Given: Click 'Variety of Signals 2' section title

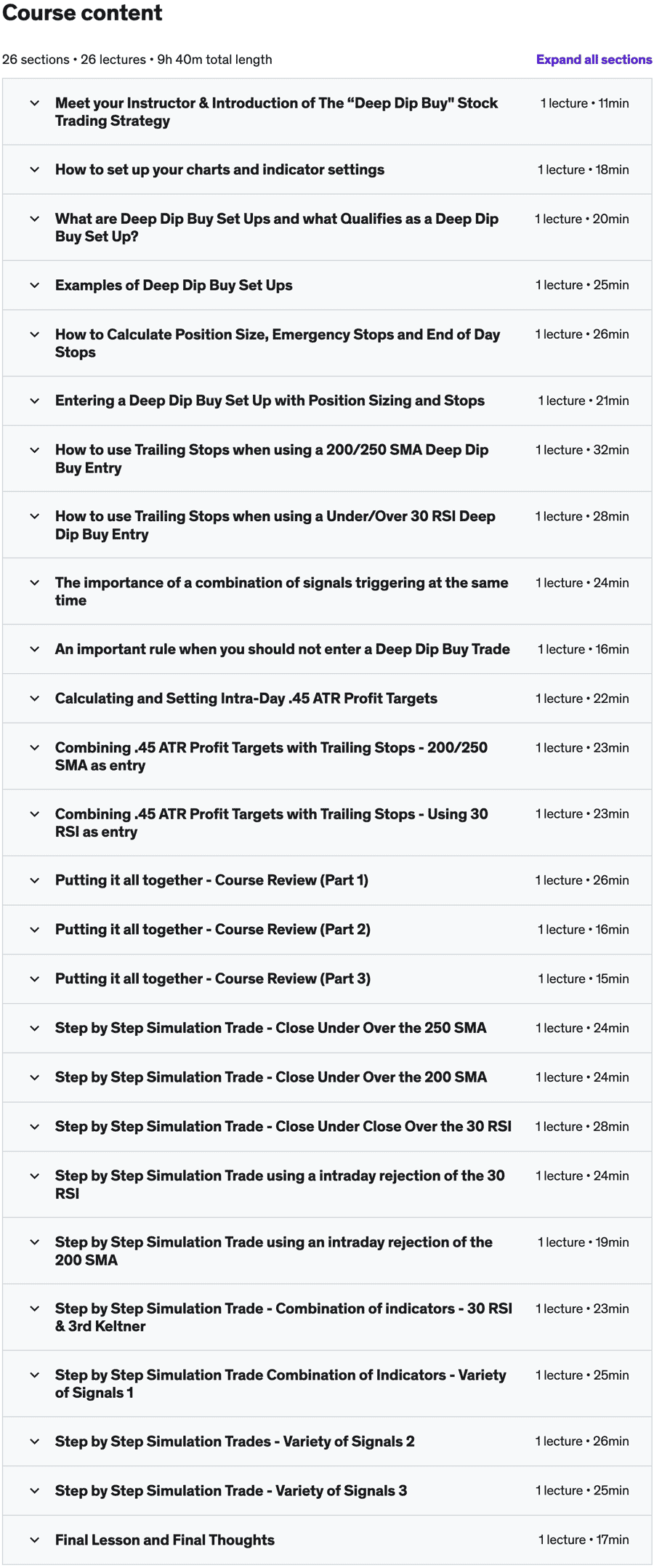Looking at the screenshot, I should point(235,1442).
